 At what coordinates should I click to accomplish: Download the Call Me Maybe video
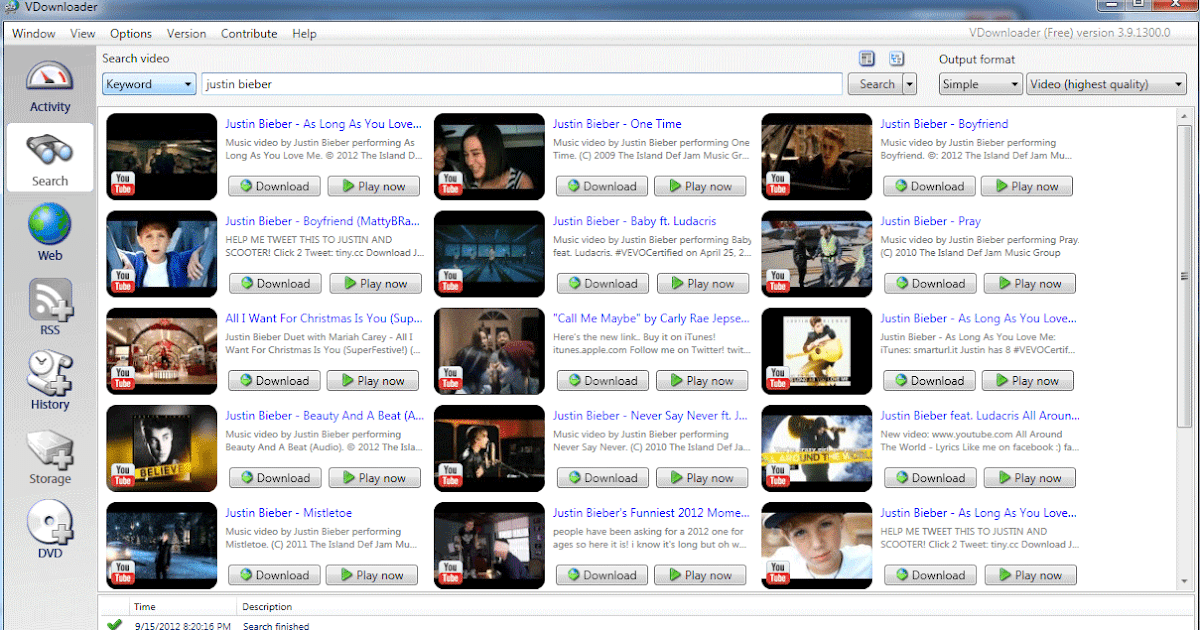click(x=601, y=380)
